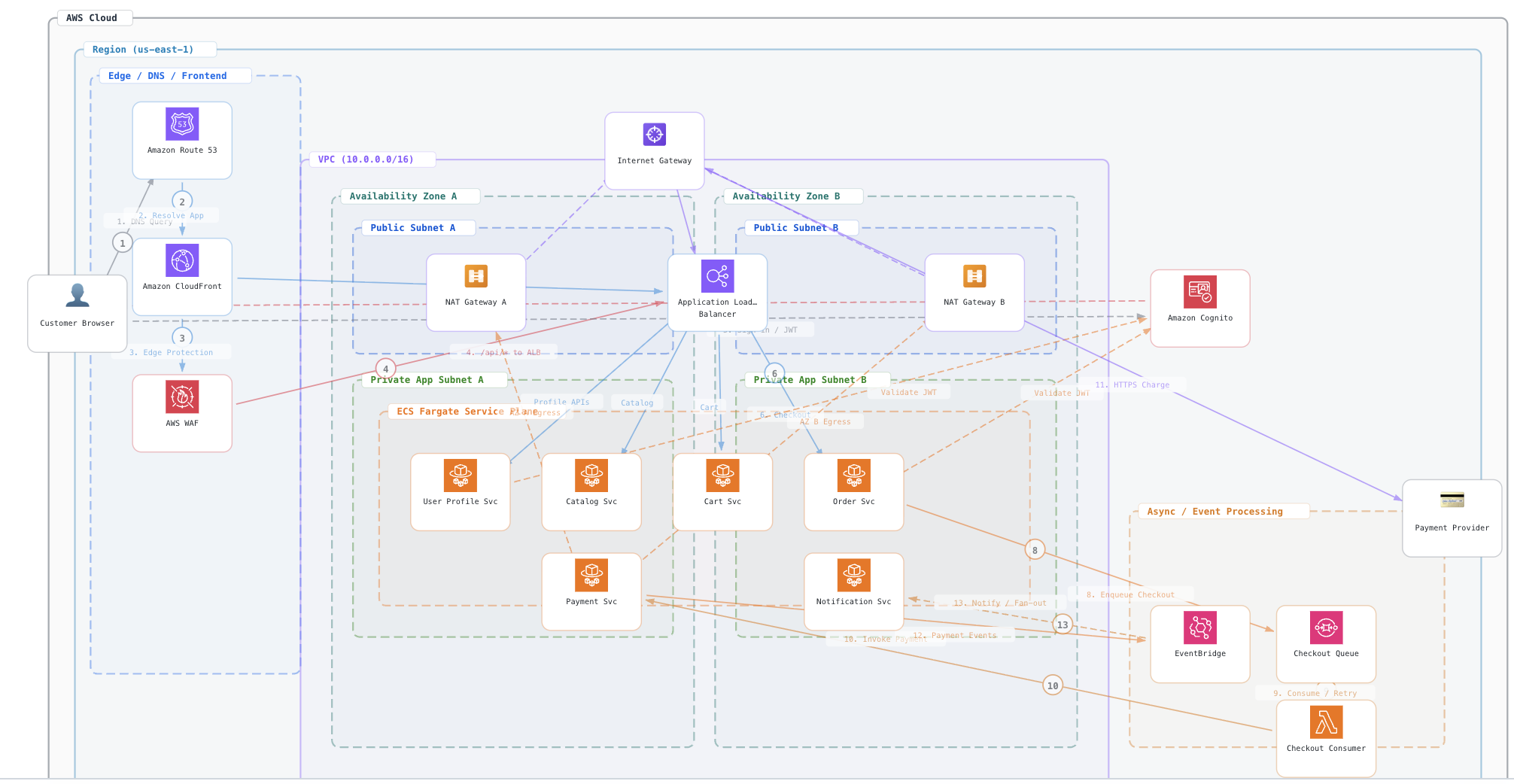Viewport: 1514px width, 784px height.
Task: Click the ECS Fargate Service Plane label
Action: tap(467, 412)
